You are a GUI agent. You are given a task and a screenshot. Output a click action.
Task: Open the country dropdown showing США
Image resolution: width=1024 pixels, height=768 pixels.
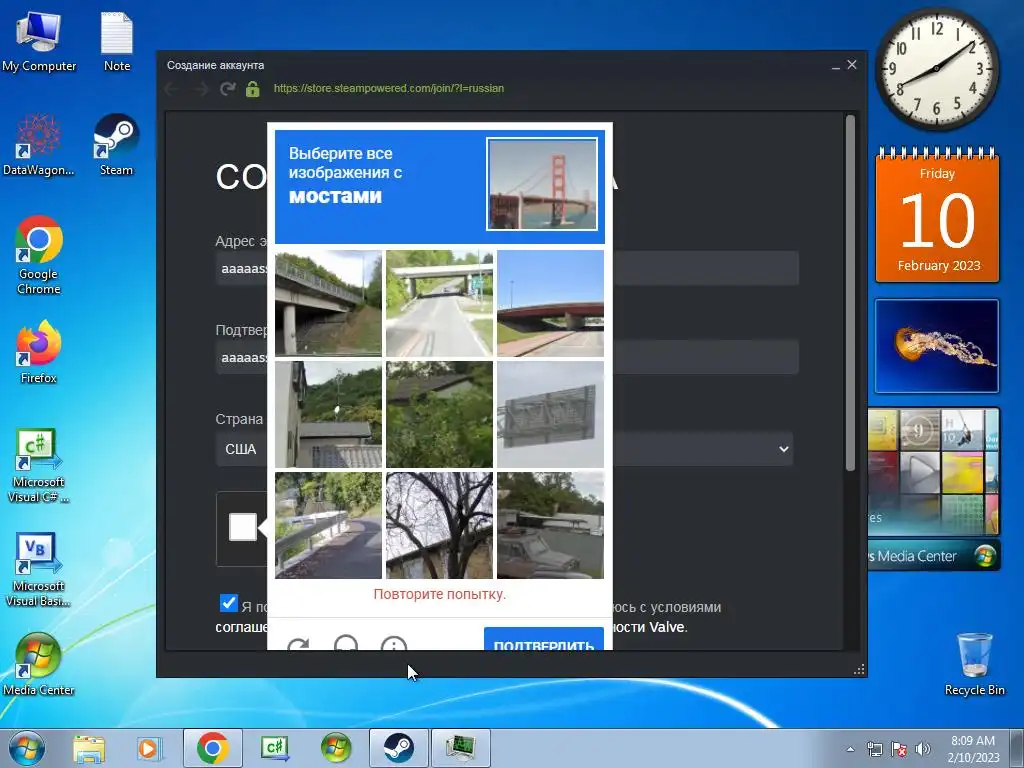pos(504,449)
